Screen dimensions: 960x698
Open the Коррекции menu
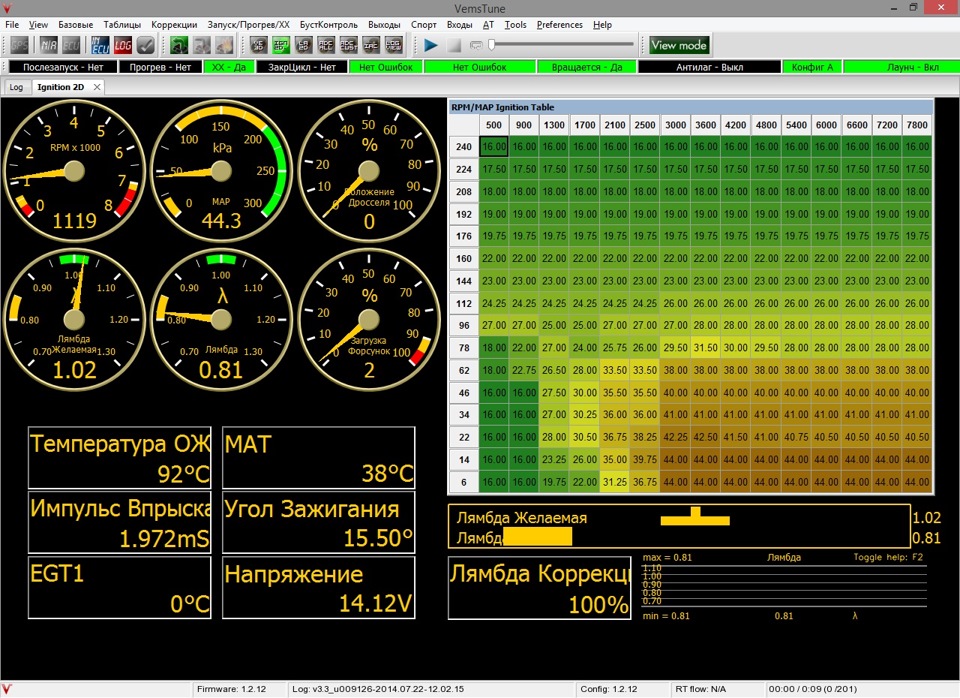pos(174,24)
